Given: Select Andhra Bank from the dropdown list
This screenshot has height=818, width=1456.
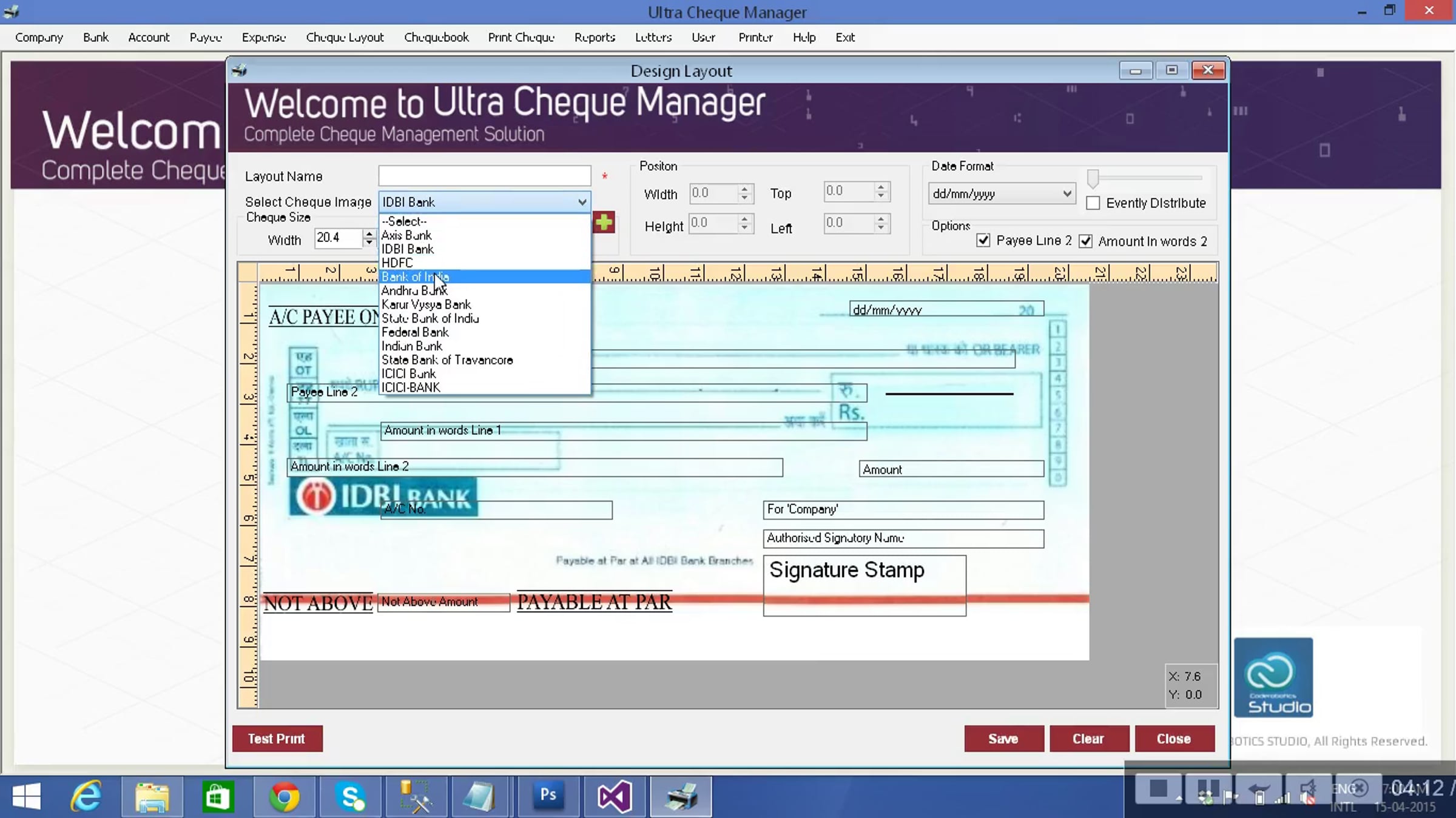Looking at the screenshot, I should 485,291.
